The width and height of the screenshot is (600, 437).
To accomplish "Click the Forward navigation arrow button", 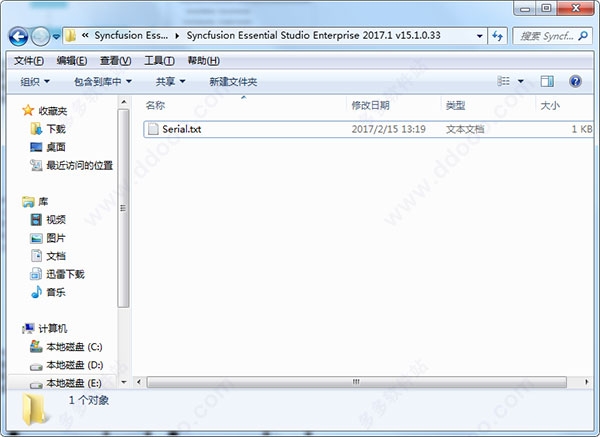I will [x=40, y=37].
